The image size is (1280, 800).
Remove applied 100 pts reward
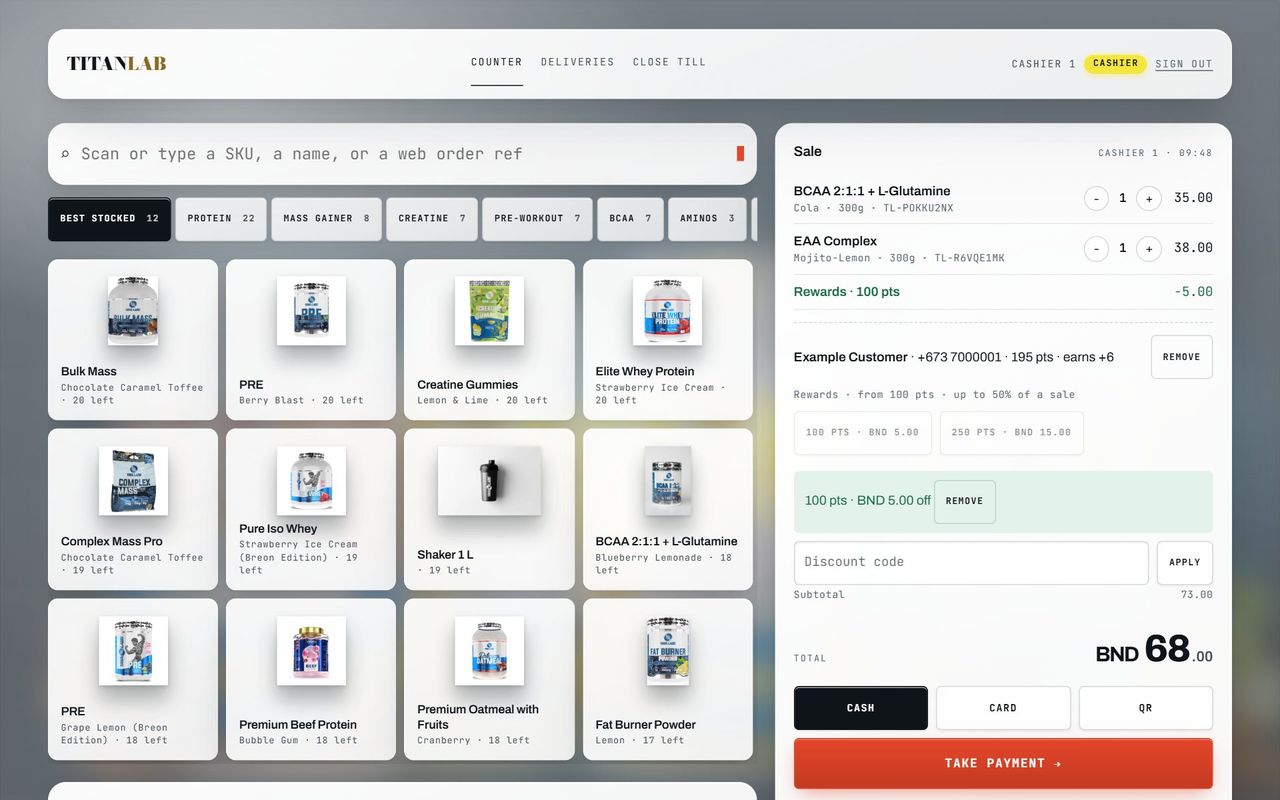pyautogui.click(x=965, y=502)
